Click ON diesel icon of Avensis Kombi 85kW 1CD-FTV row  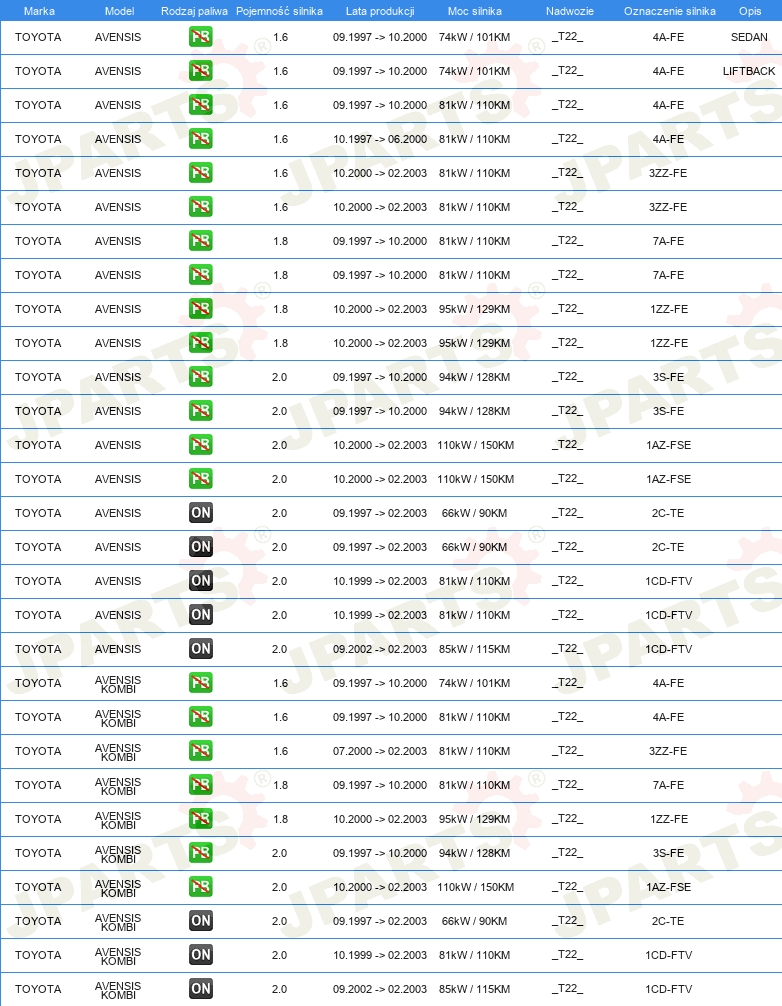tap(201, 989)
